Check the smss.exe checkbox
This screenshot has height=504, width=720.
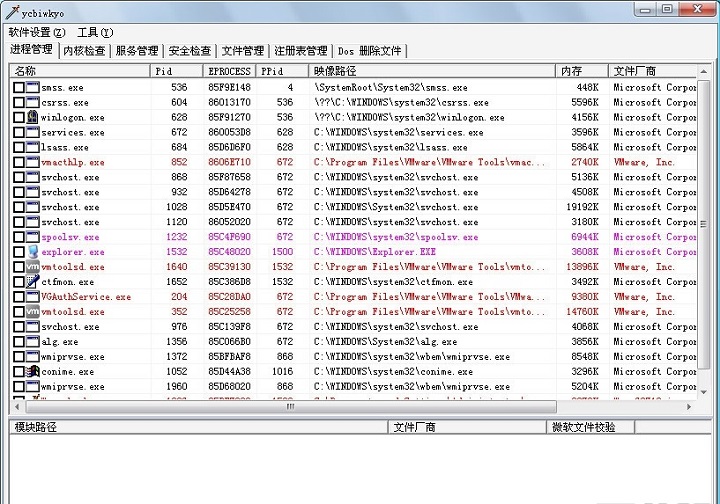coord(18,87)
